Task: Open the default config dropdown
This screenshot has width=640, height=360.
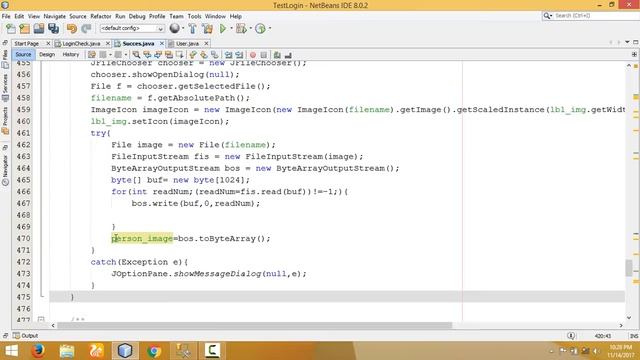Action: 132,29
